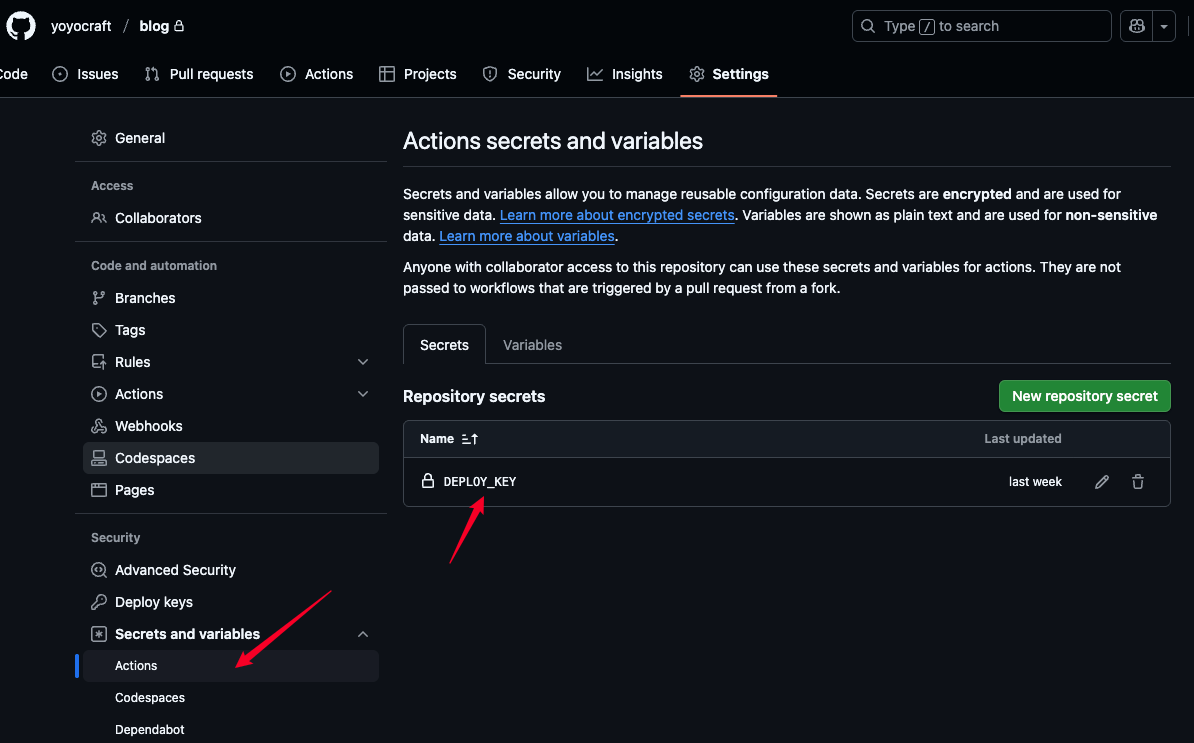Open Tags settings page
Viewport: 1194px width, 743px height.
point(231,330)
